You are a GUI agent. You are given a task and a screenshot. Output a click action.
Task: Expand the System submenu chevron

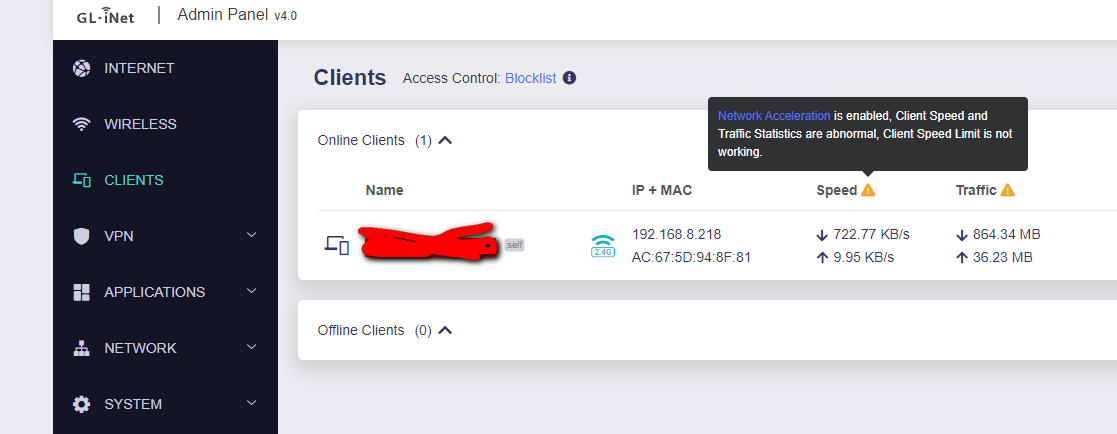pyautogui.click(x=251, y=404)
